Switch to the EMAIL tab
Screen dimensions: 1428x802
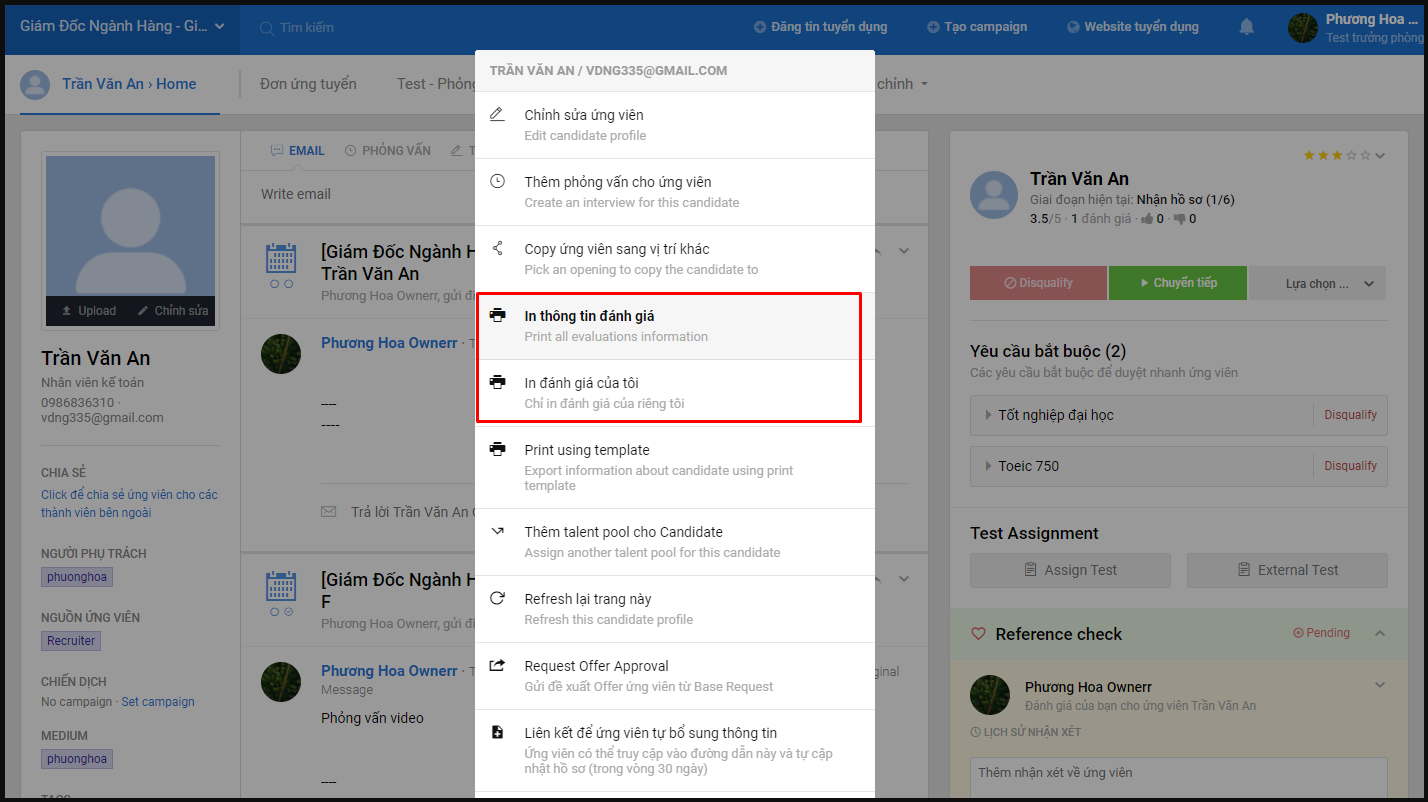(297, 151)
